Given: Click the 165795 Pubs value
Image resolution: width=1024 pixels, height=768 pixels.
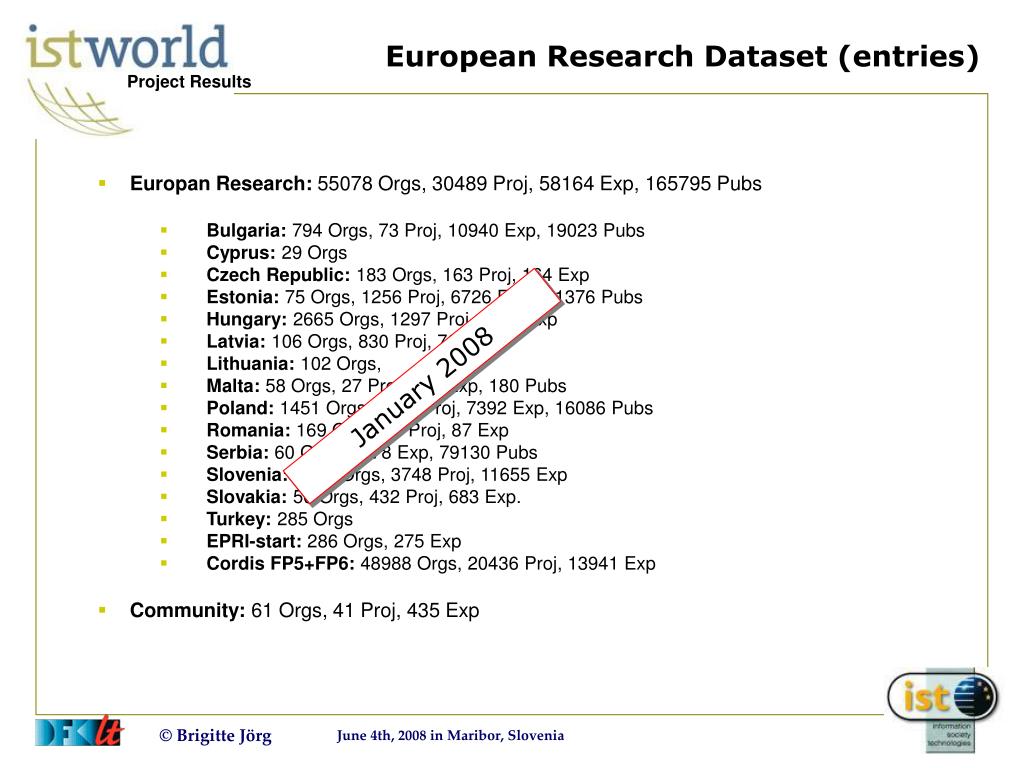Looking at the screenshot, I should tap(703, 184).
